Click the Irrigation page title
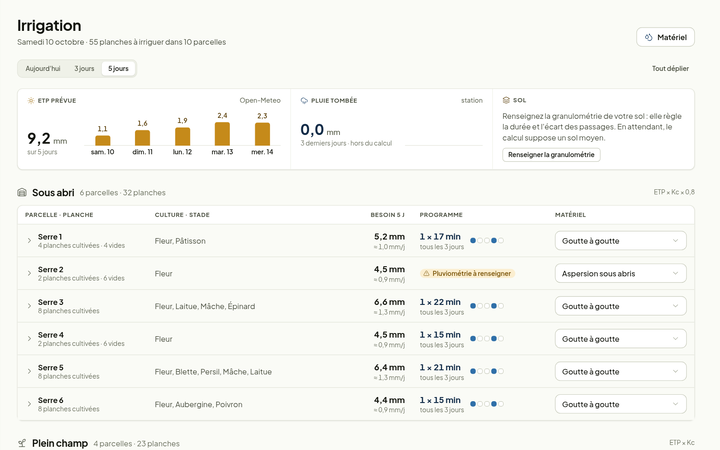The image size is (720, 450). 49,25
